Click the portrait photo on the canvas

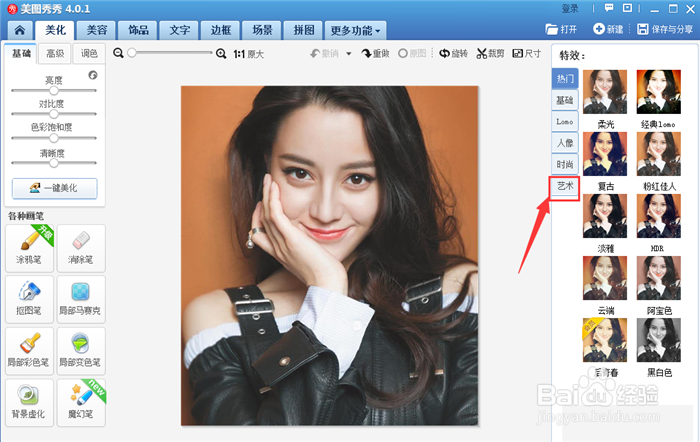[329, 255]
